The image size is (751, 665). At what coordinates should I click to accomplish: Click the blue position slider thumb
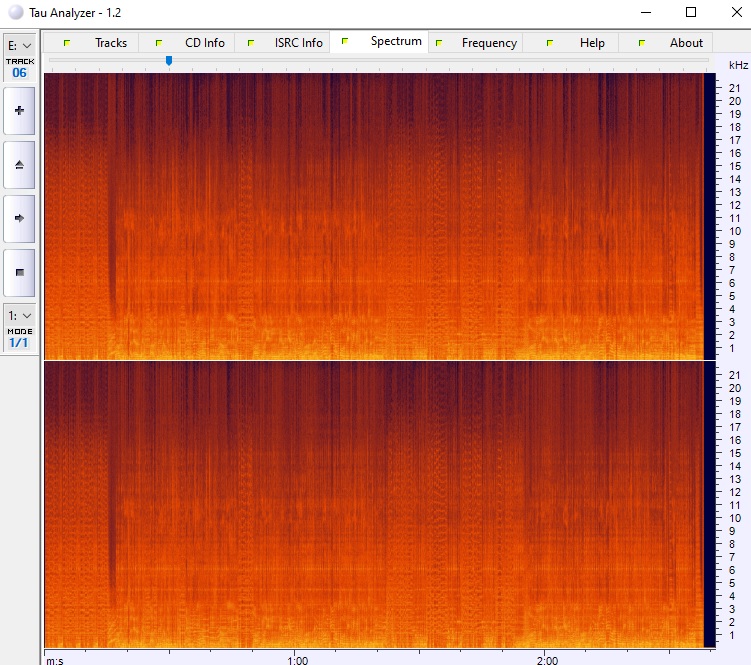coord(169,61)
